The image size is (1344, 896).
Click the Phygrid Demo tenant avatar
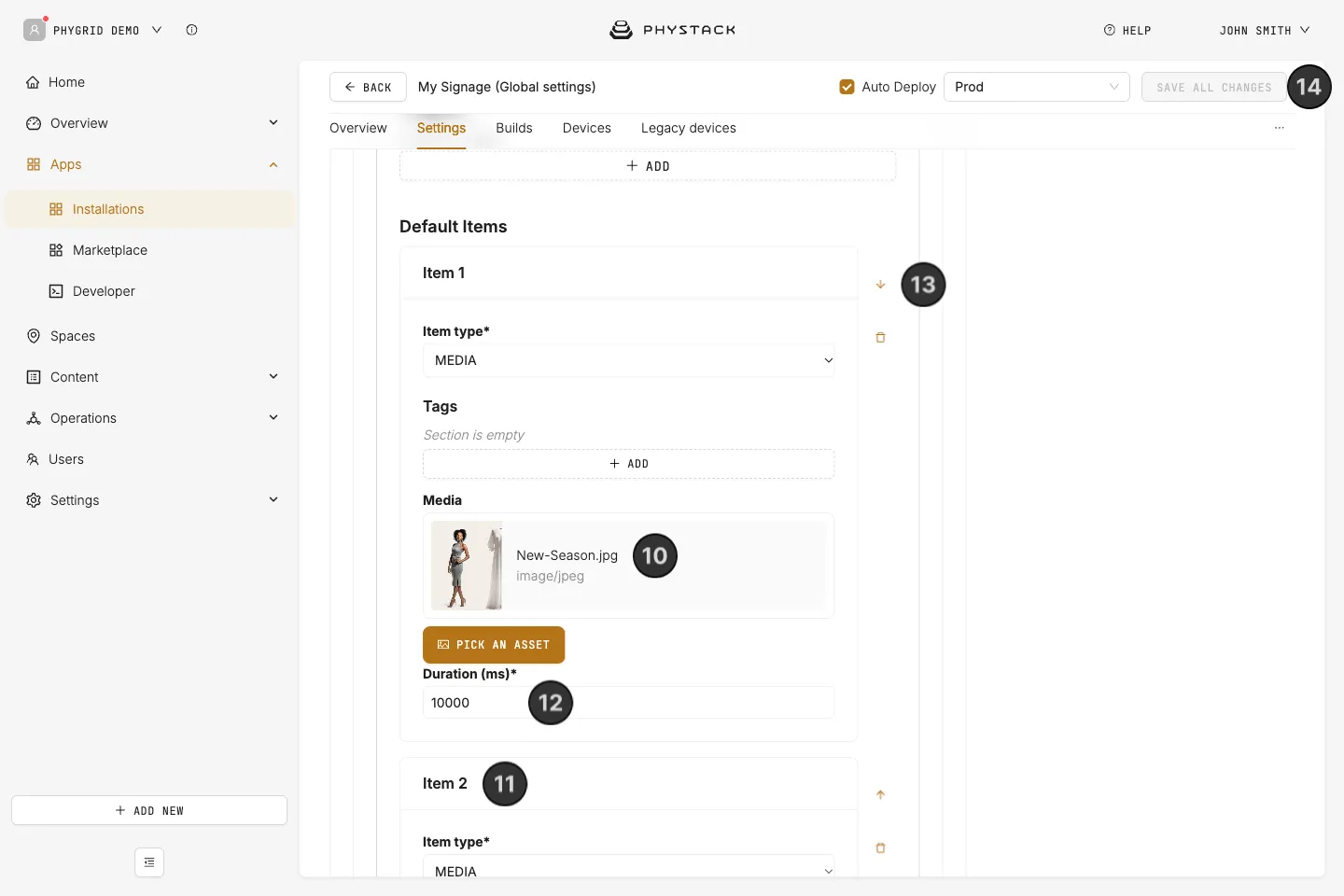click(x=35, y=30)
